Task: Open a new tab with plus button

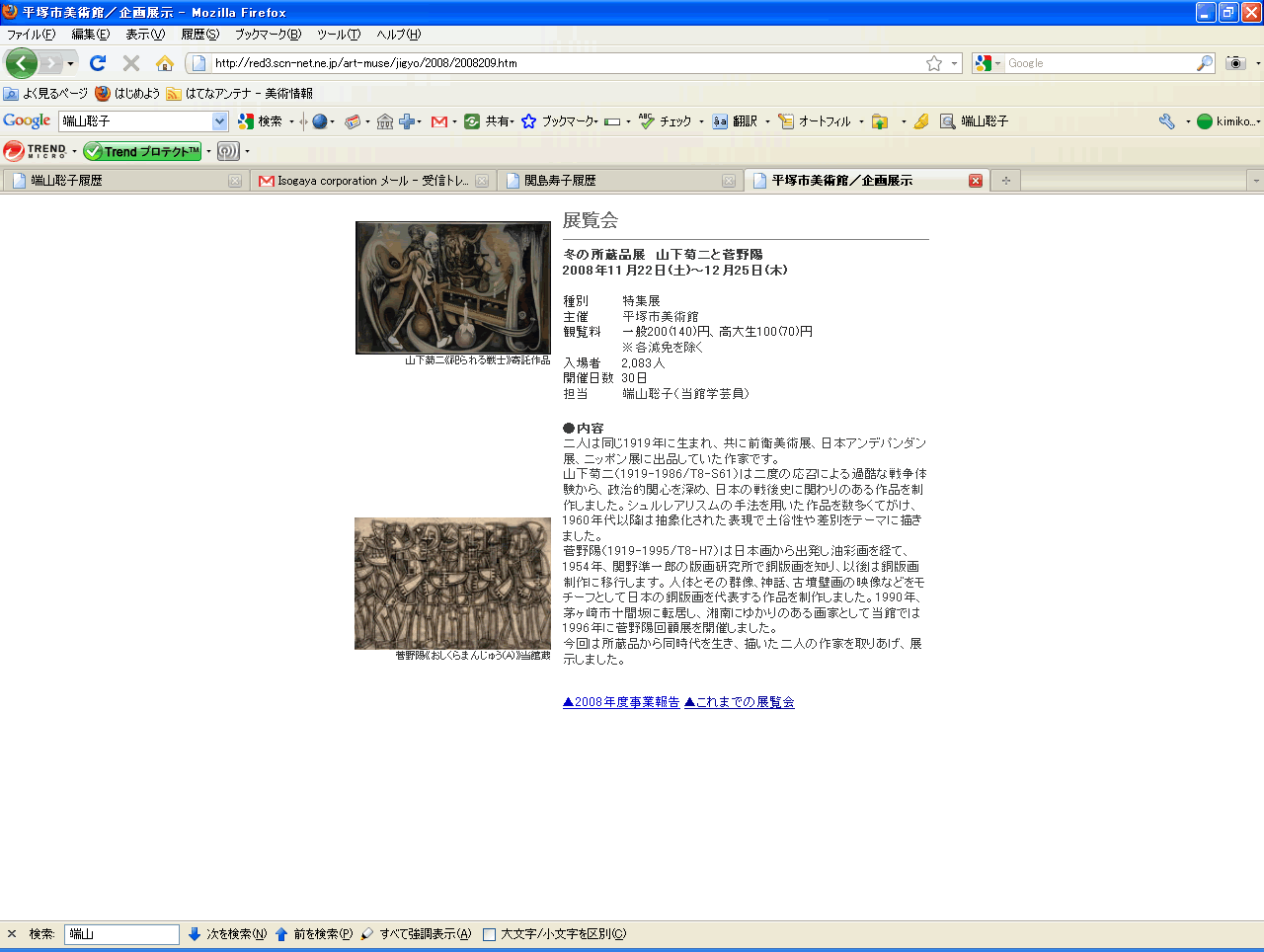Action: (x=1005, y=181)
